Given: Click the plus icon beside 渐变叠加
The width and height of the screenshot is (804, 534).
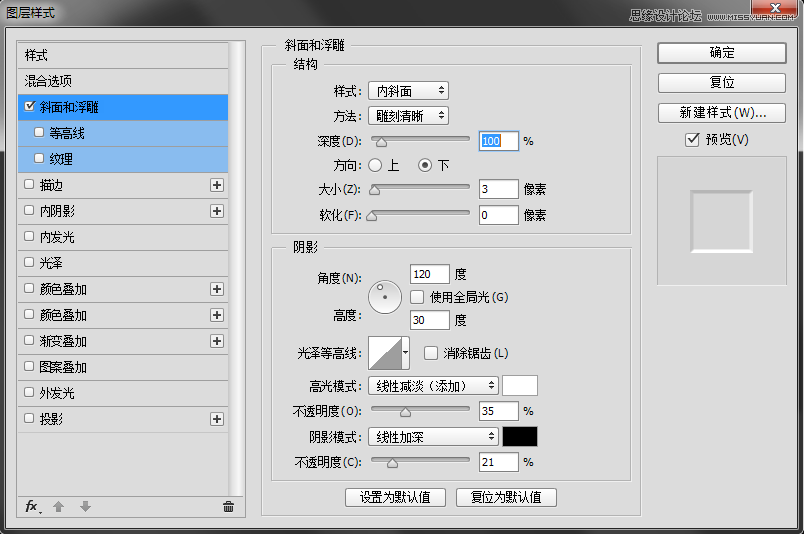Looking at the screenshot, I should [216, 341].
